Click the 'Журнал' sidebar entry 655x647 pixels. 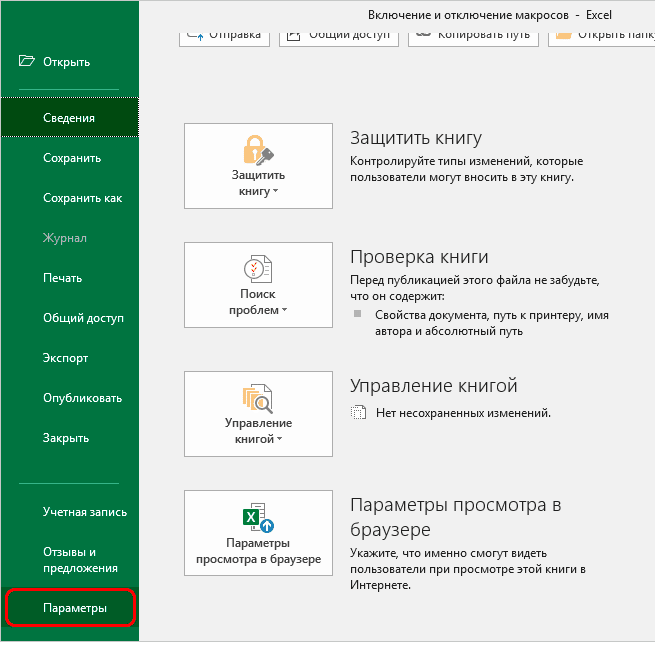[69, 238]
